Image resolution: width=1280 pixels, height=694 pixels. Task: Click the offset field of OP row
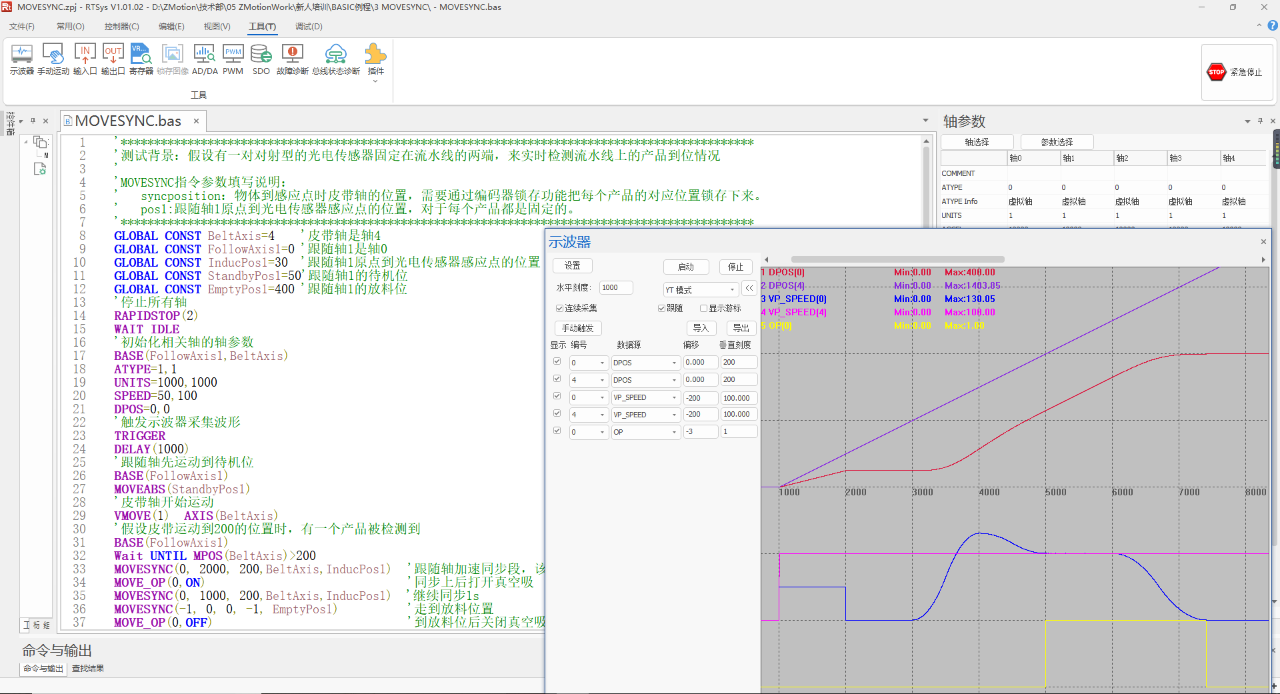[700, 432]
